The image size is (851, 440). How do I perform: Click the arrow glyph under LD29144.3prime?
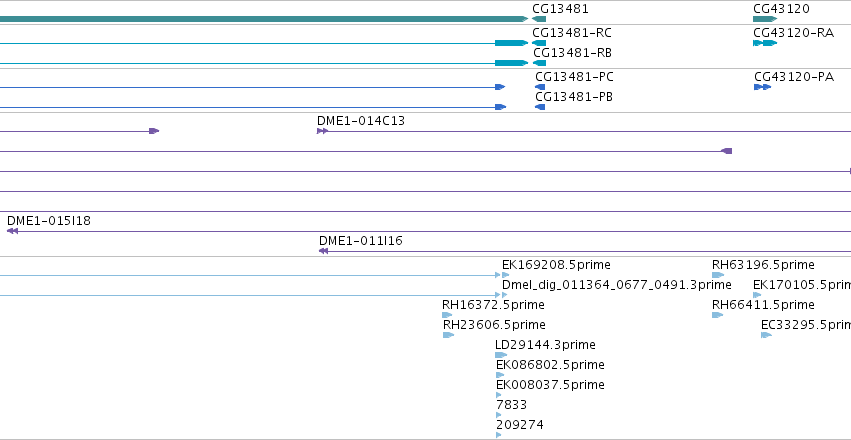[501, 355]
